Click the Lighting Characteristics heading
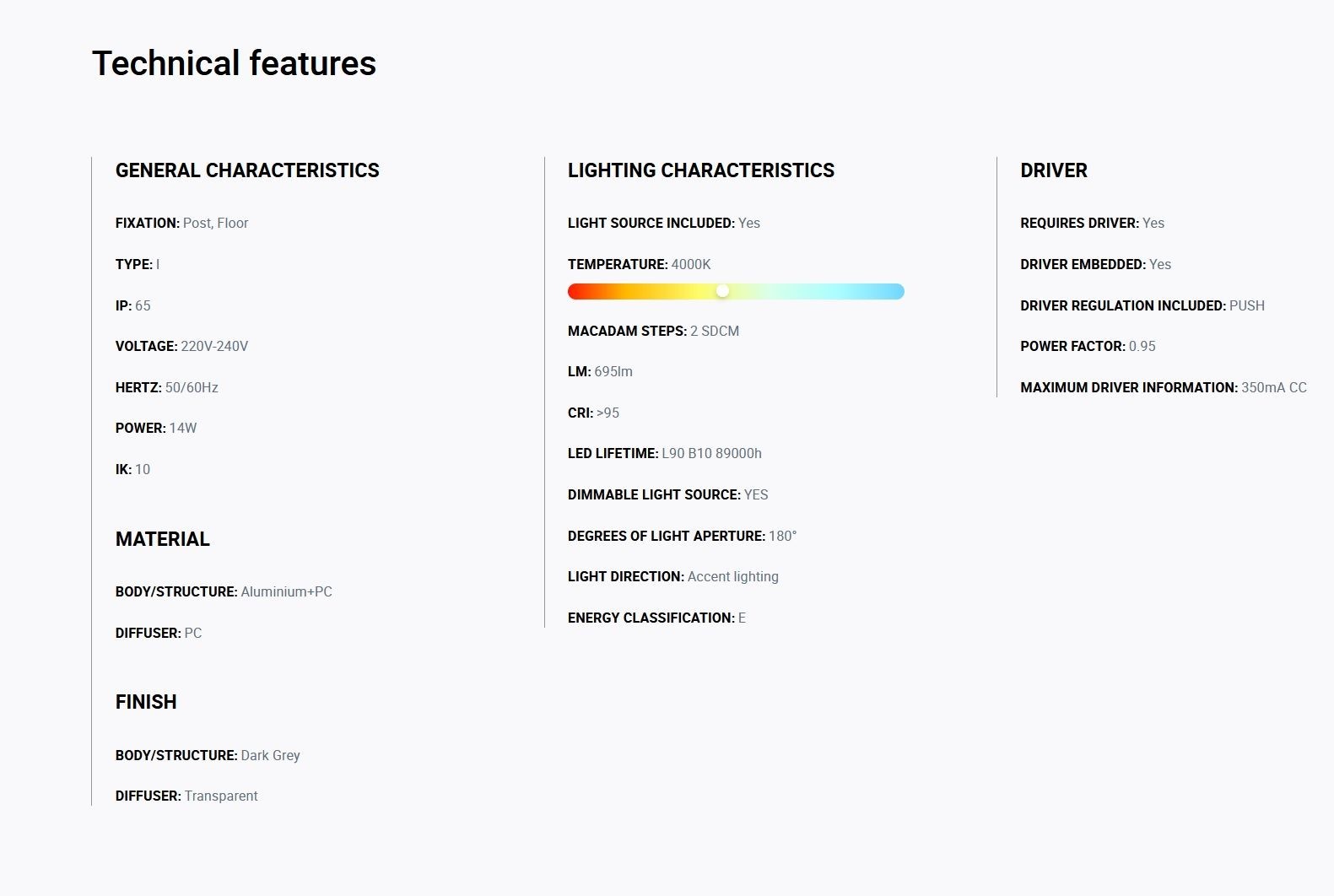The width and height of the screenshot is (1334, 896). pyautogui.click(x=701, y=170)
